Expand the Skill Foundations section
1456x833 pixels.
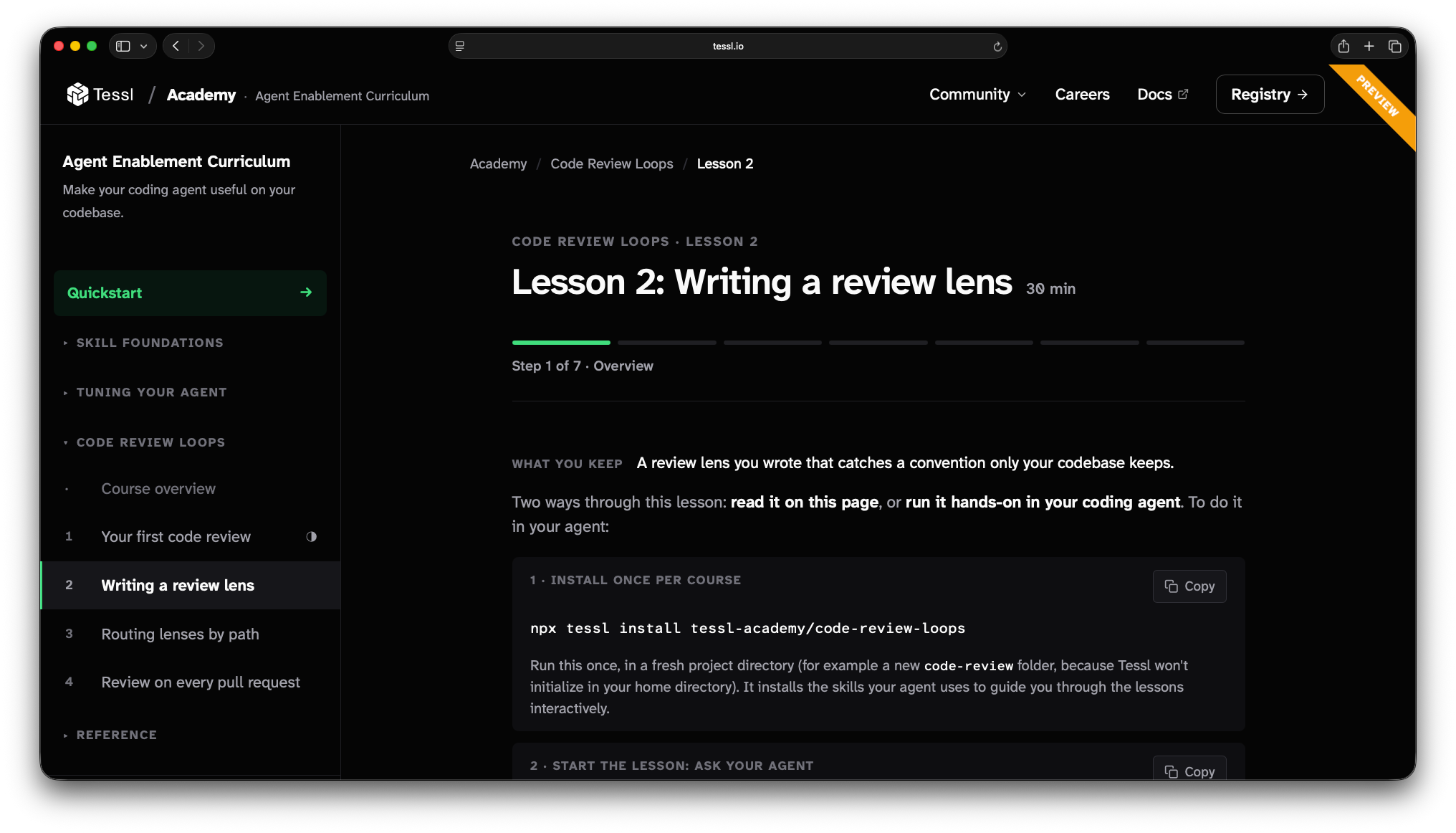click(x=143, y=343)
